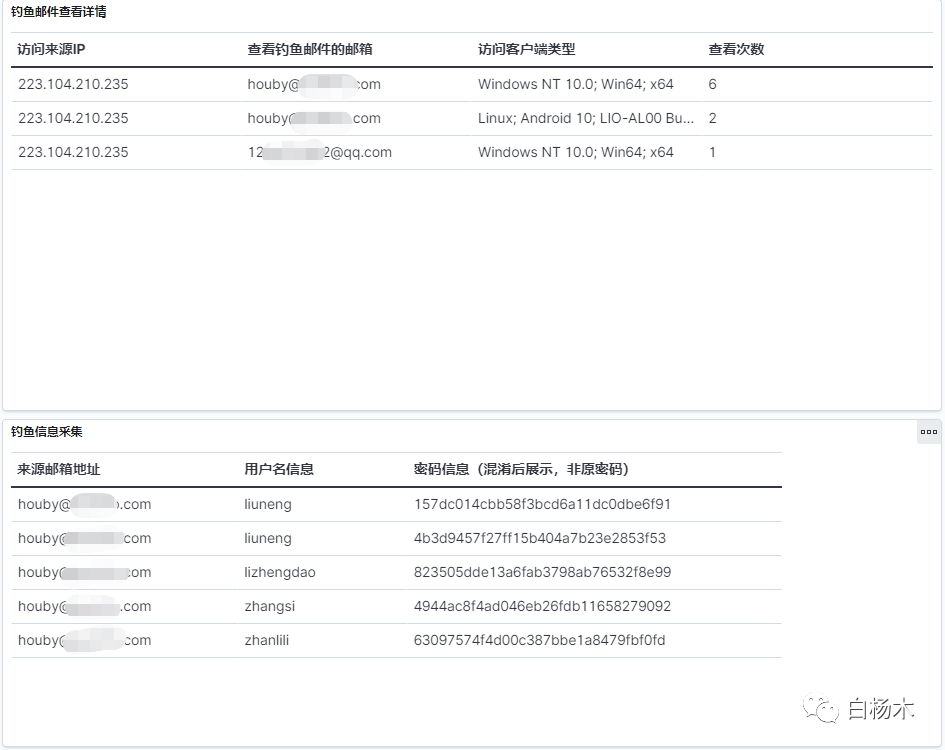Click hash 4b3d9457f27ff15b404a7b23e2853f53

click(x=539, y=538)
